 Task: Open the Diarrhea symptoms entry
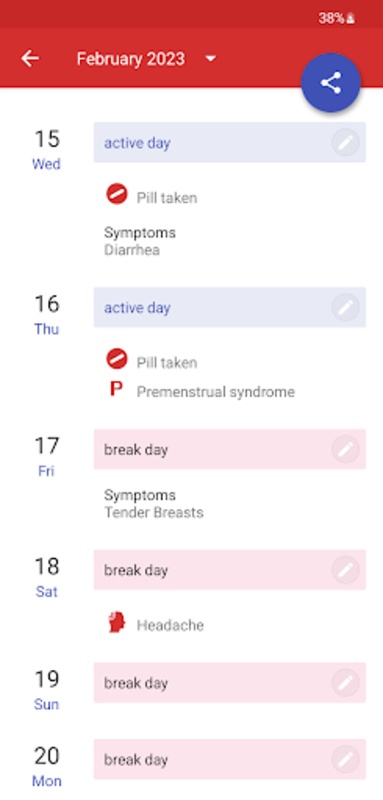pos(140,241)
